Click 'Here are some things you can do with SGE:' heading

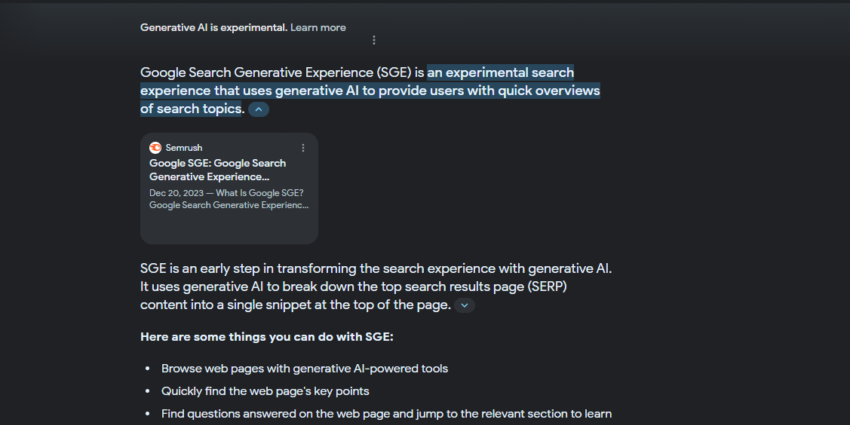tap(267, 336)
